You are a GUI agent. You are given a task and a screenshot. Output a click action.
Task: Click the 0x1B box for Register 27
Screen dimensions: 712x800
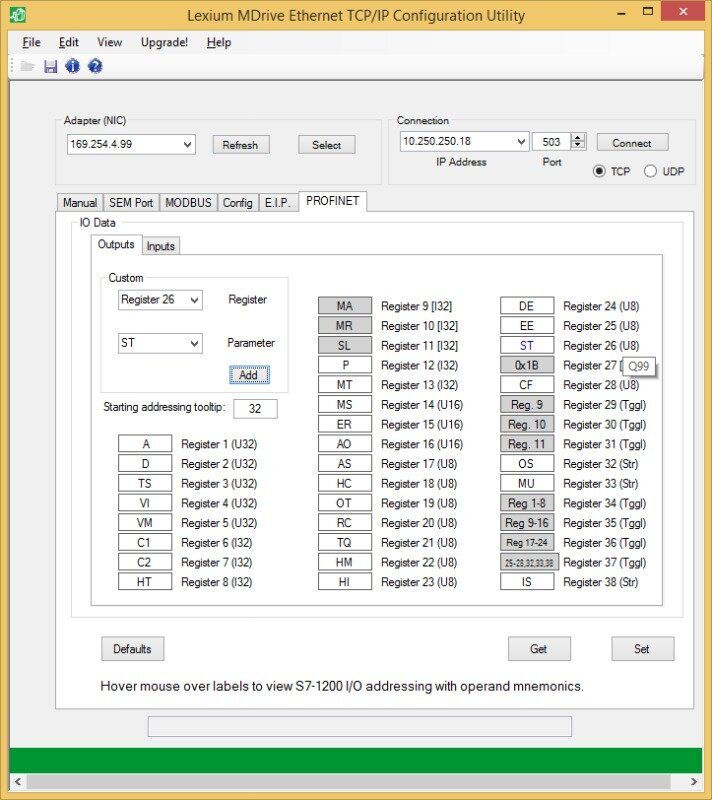coord(527,365)
